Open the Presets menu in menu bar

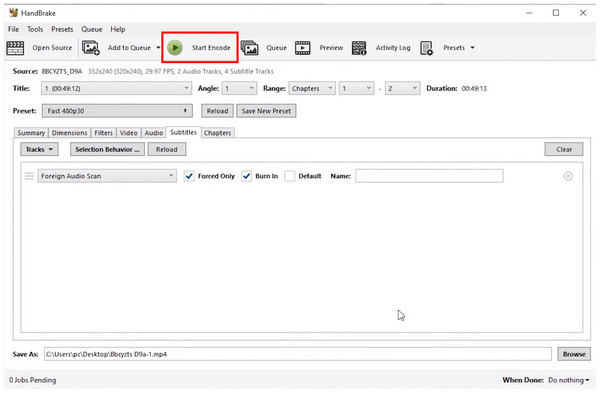(x=62, y=29)
